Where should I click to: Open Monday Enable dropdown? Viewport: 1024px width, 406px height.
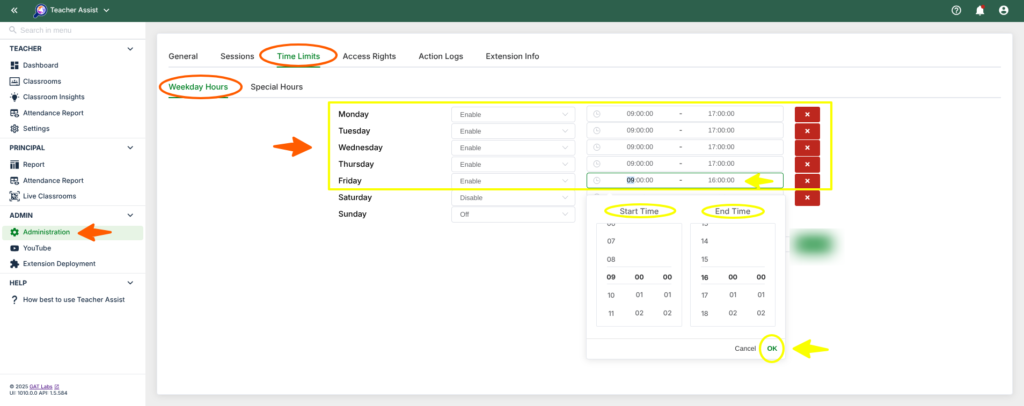pos(513,114)
